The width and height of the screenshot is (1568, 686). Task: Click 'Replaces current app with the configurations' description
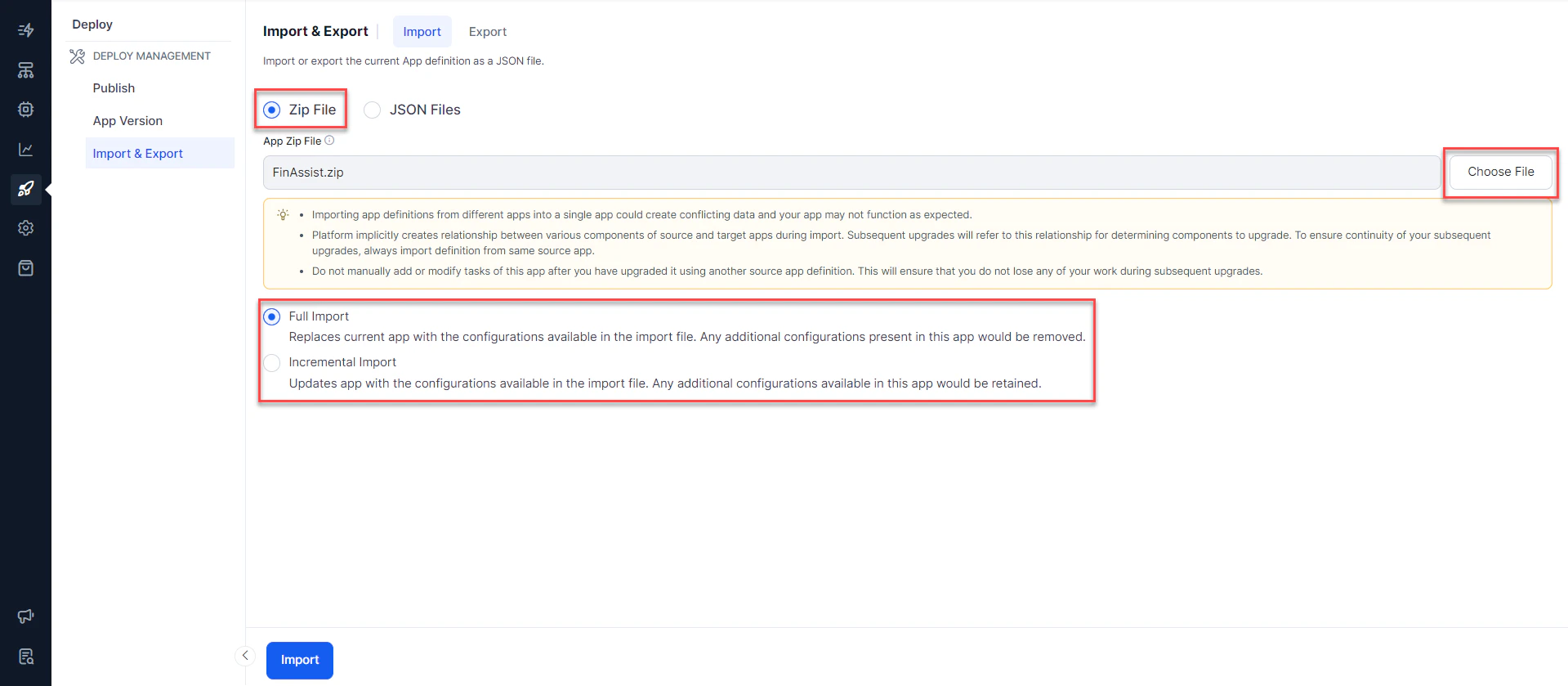[687, 337]
